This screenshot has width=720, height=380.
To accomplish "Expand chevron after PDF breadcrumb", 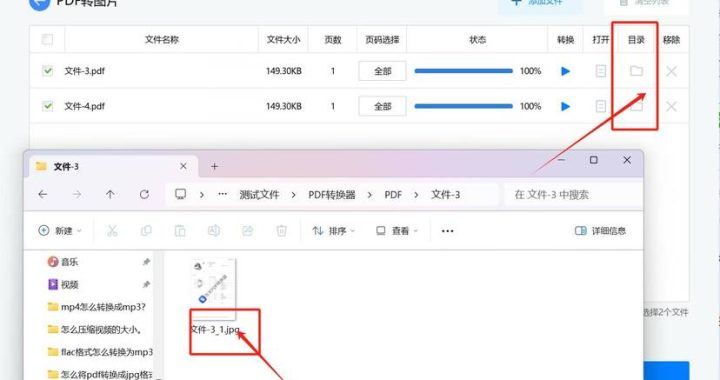I will click(416, 195).
